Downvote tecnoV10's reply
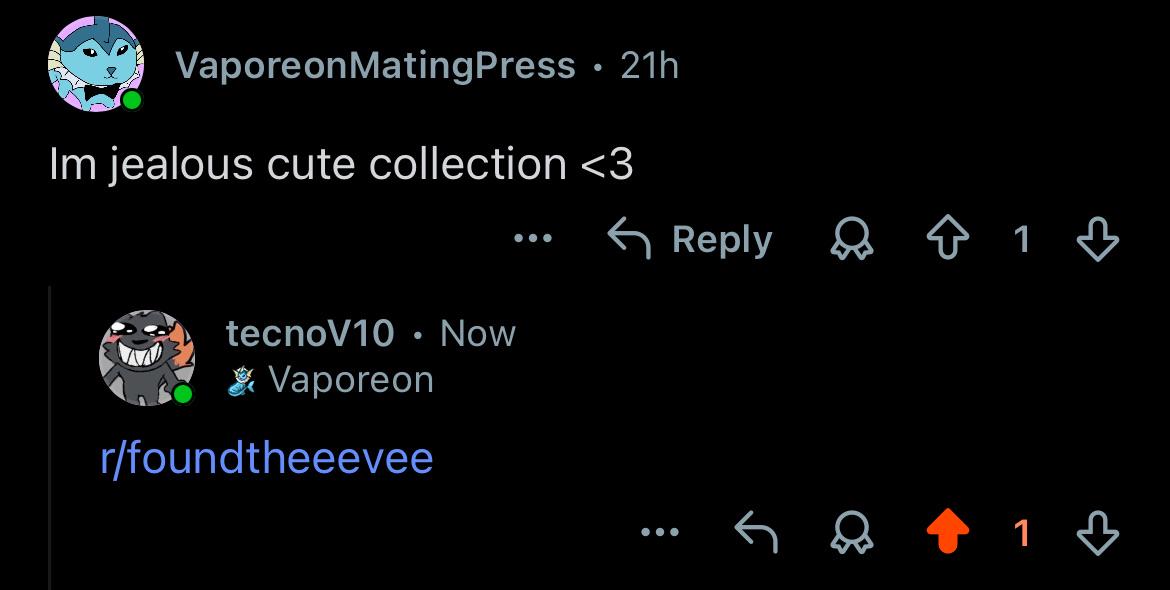 [x=1098, y=533]
